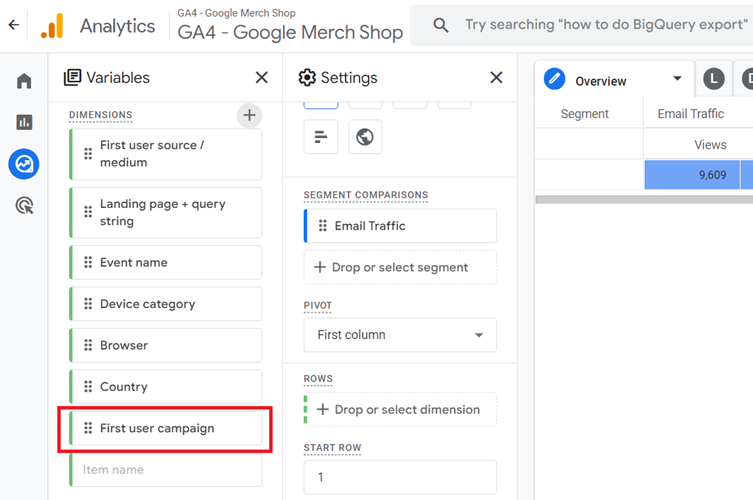The image size is (753, 500).
Task: Open Advertising icon in left sidebar
Action: pyautogui.click(x=24, y=206)
